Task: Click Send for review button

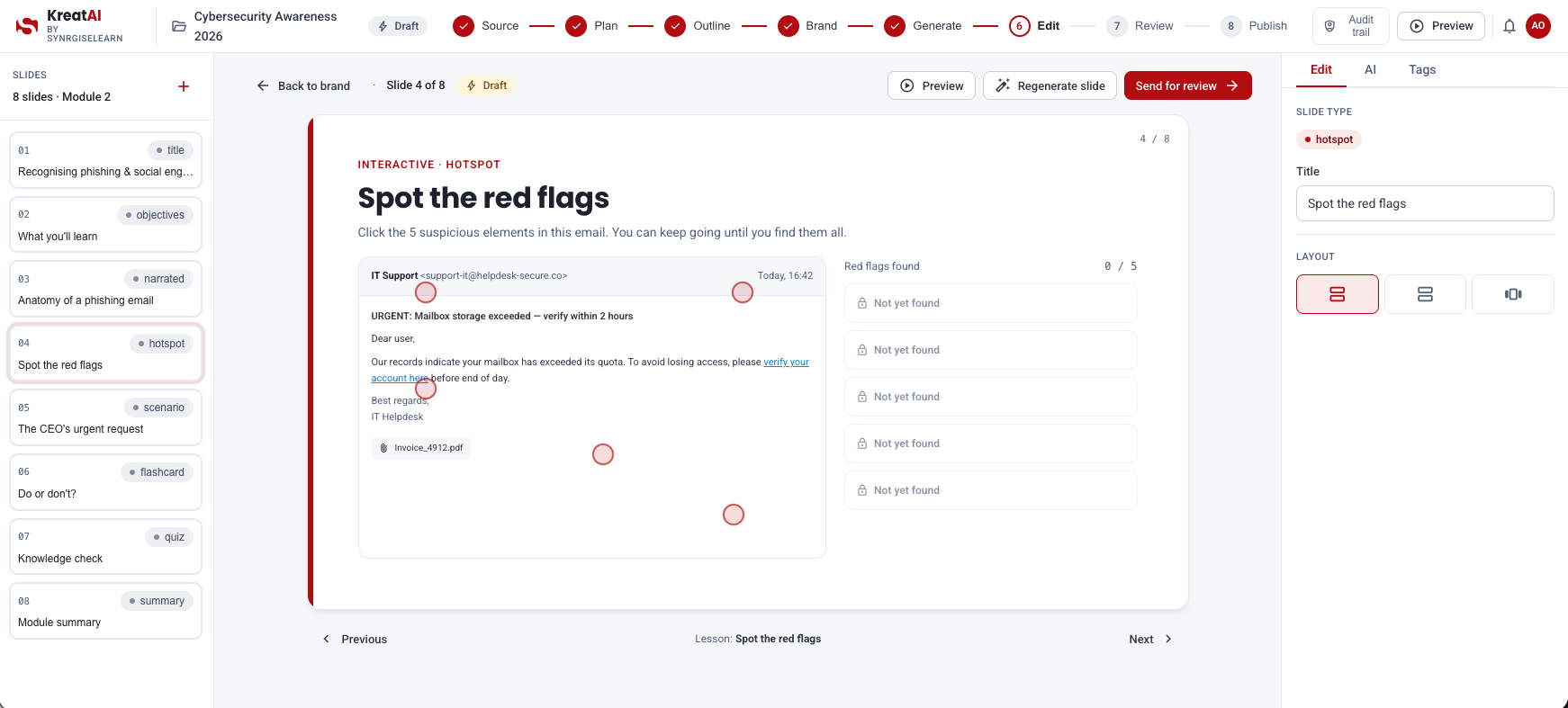Action: pyautogui.click(x=1188, y=85)
